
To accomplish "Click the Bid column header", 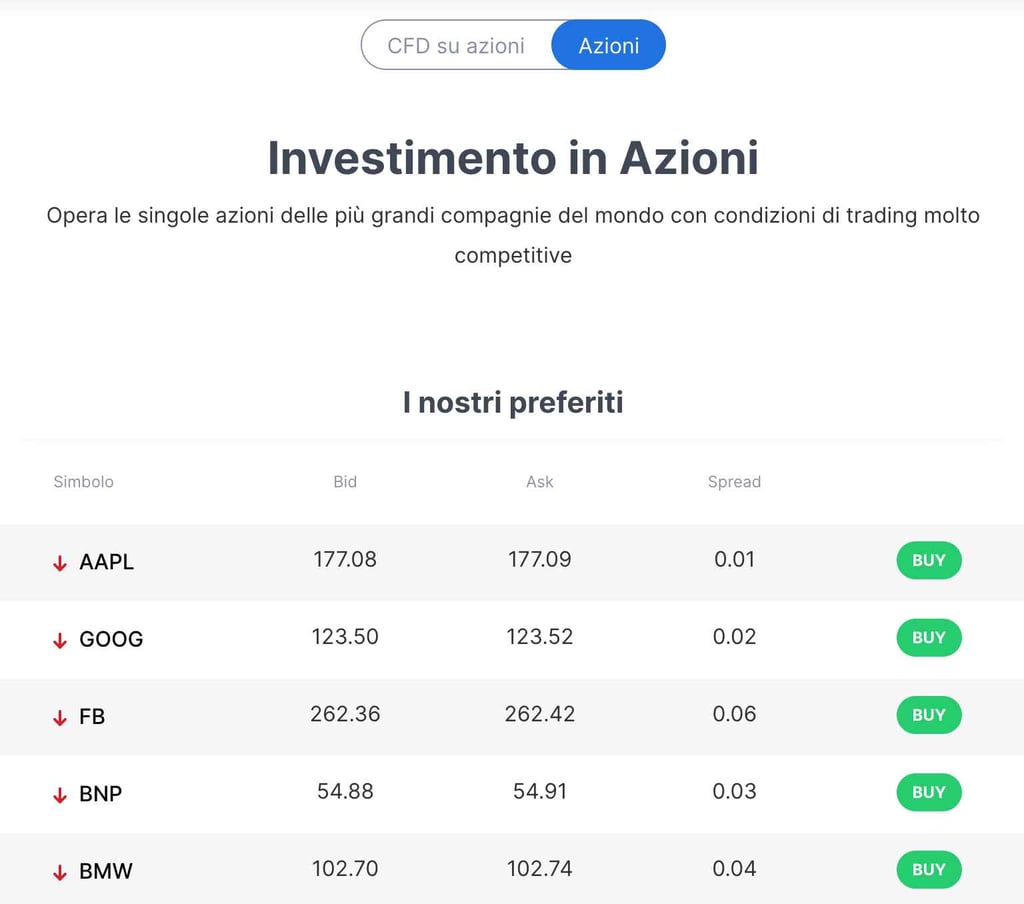I will 345,482.
